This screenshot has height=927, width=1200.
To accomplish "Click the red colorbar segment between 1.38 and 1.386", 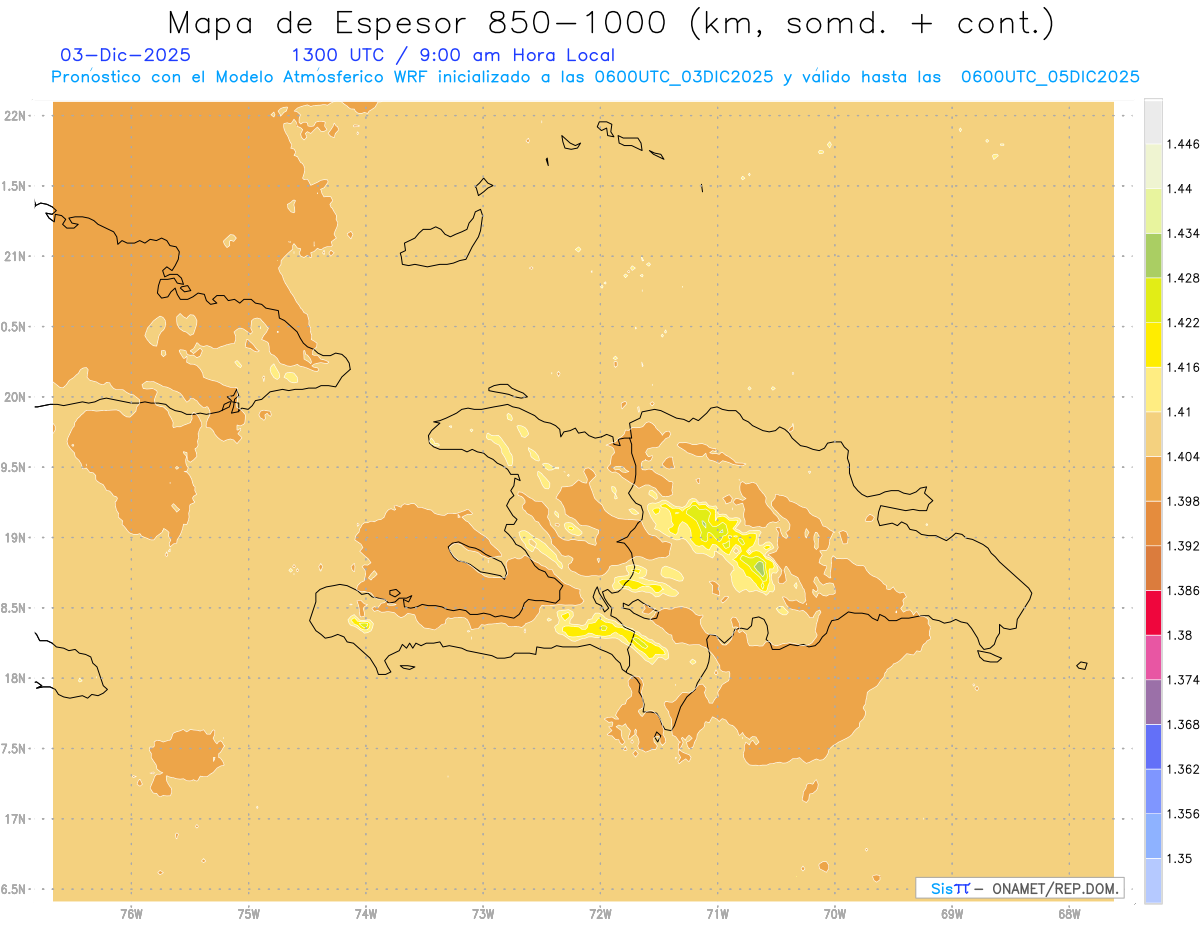I will [1153, 612].
